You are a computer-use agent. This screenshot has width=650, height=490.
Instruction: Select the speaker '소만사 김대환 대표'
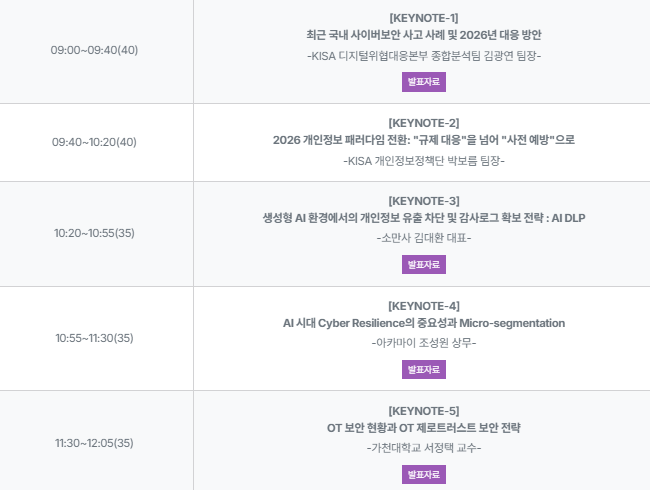click(423, 239)
